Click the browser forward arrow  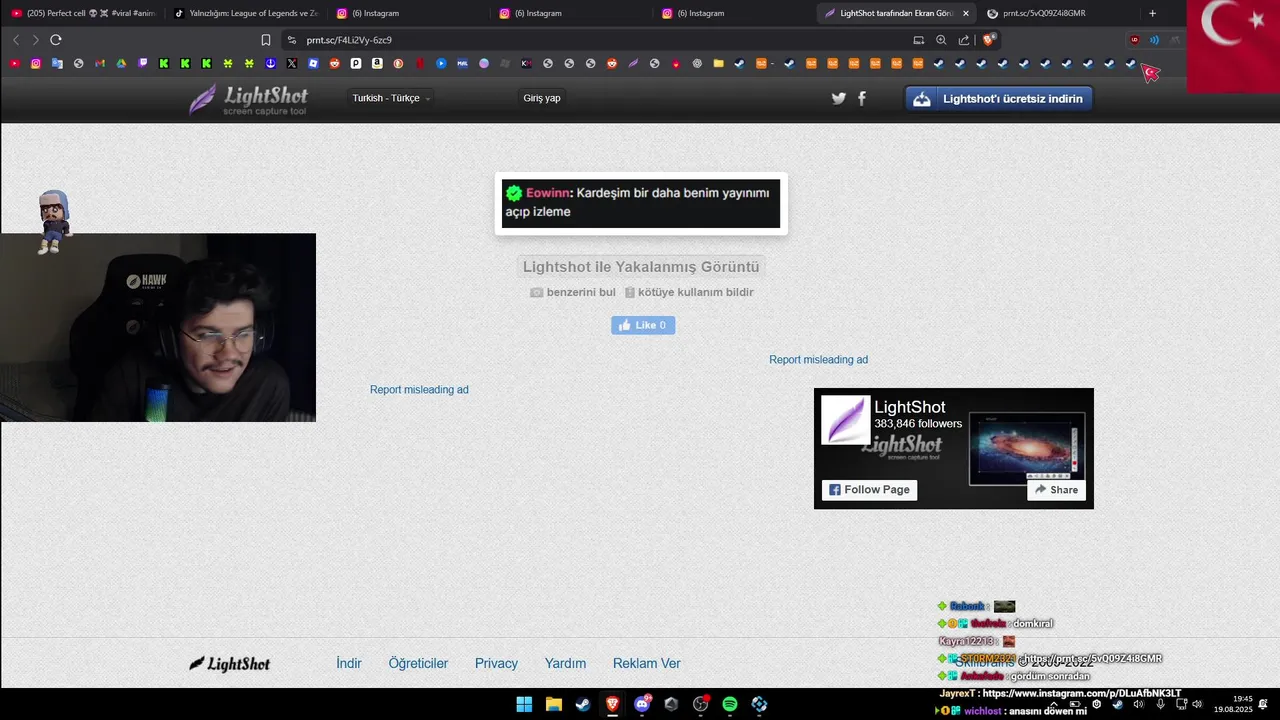[x=36, y=40]
